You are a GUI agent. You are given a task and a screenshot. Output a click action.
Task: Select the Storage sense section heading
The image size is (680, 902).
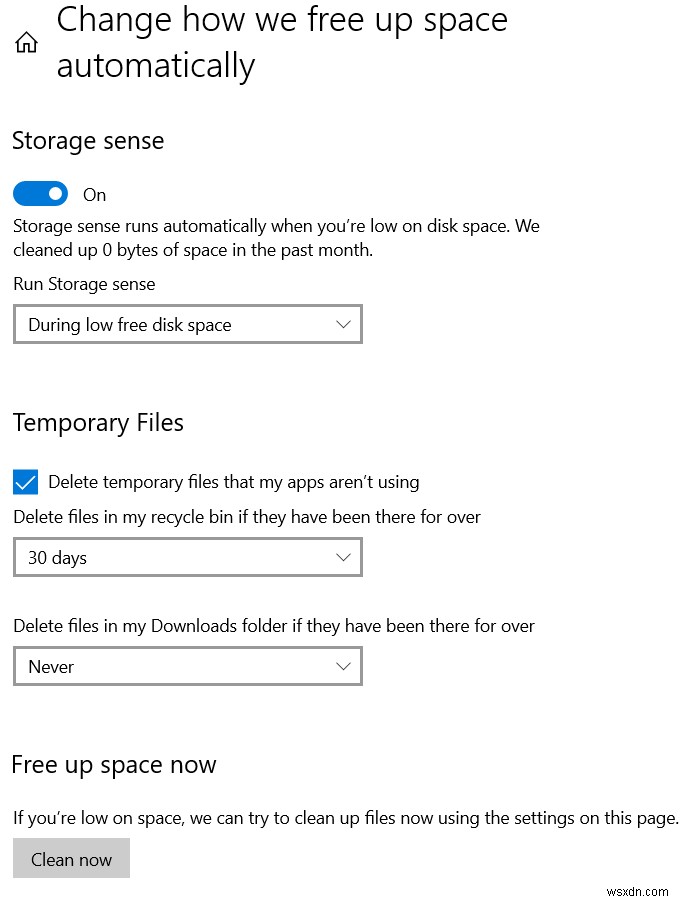(87, 142)
